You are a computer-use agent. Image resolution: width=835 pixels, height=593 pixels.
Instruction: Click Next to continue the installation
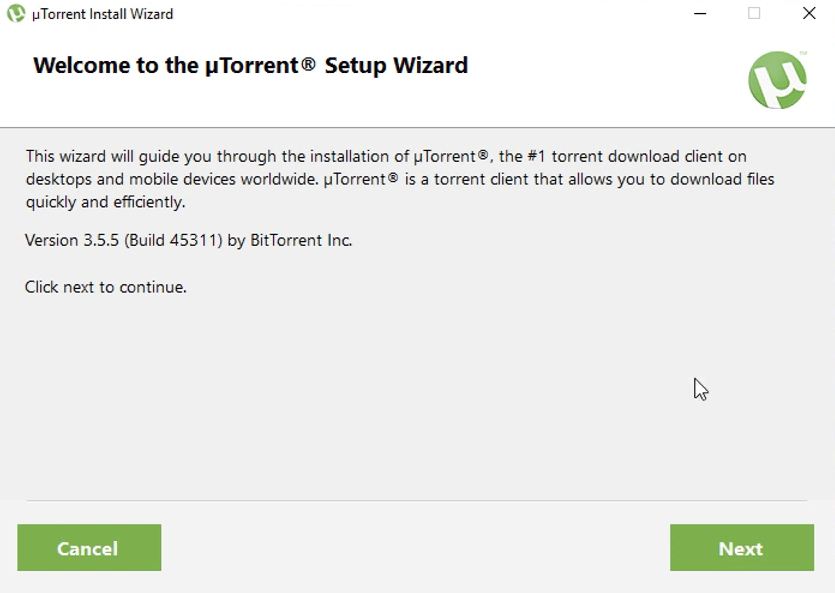click(741, 548)
